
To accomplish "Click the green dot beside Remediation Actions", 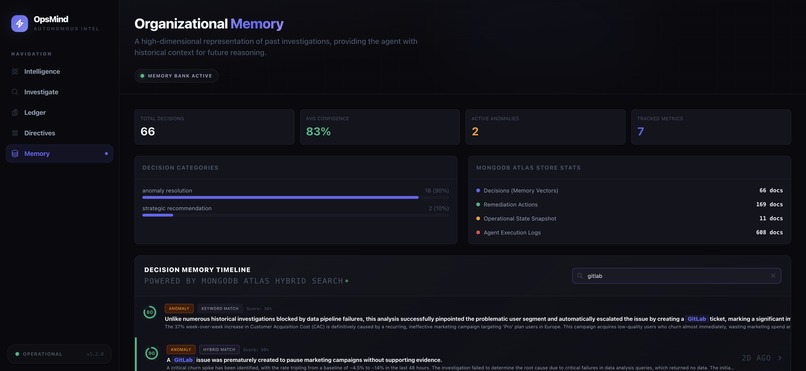I will point(478,205).
